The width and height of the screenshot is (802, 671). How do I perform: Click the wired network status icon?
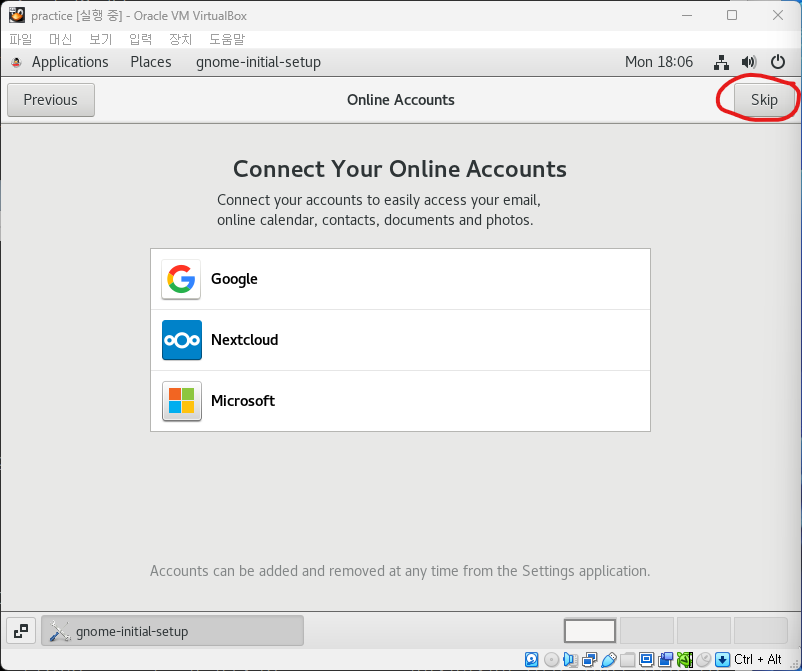[721, 62]
